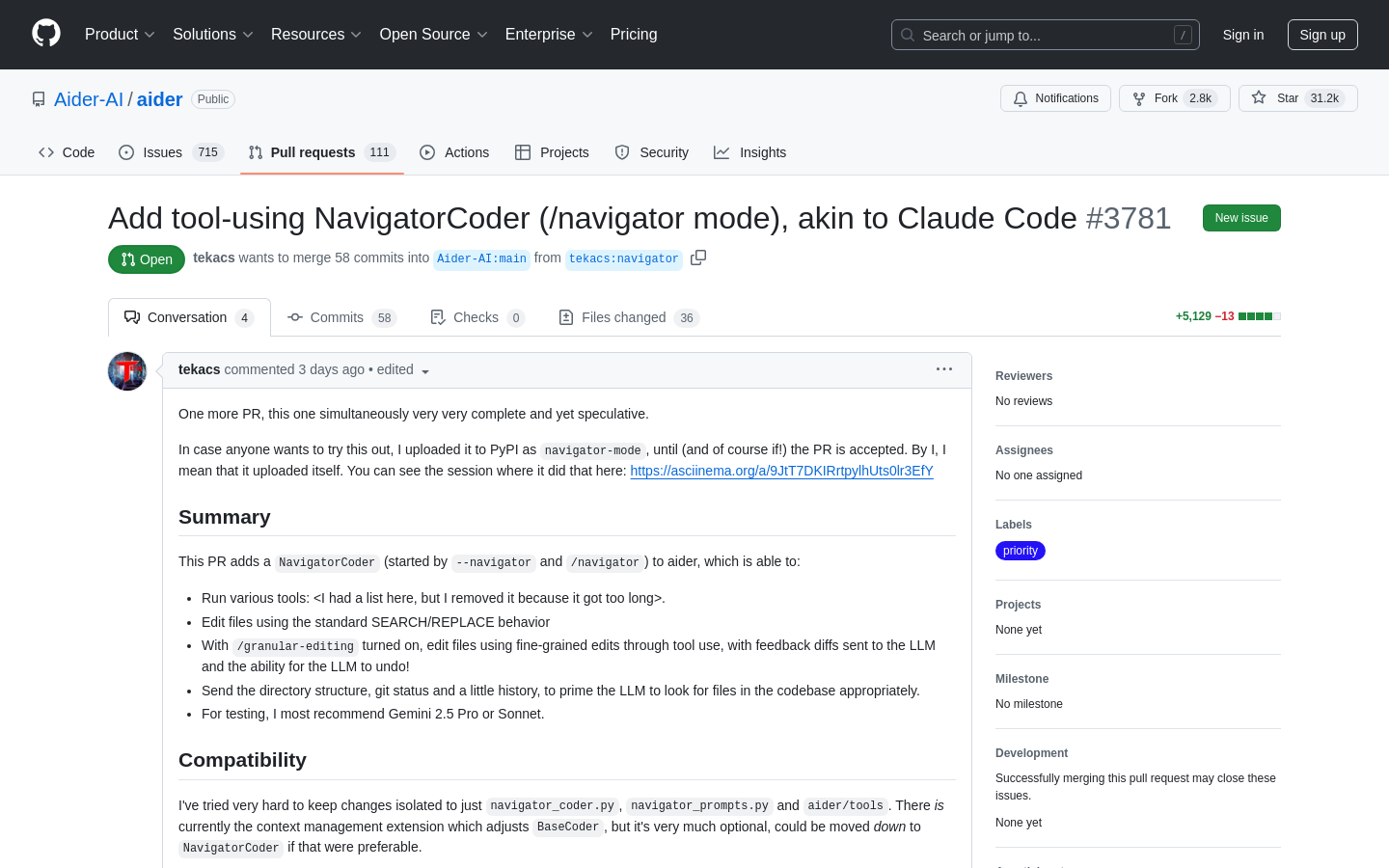Click the repository book icon

[39, 99]
